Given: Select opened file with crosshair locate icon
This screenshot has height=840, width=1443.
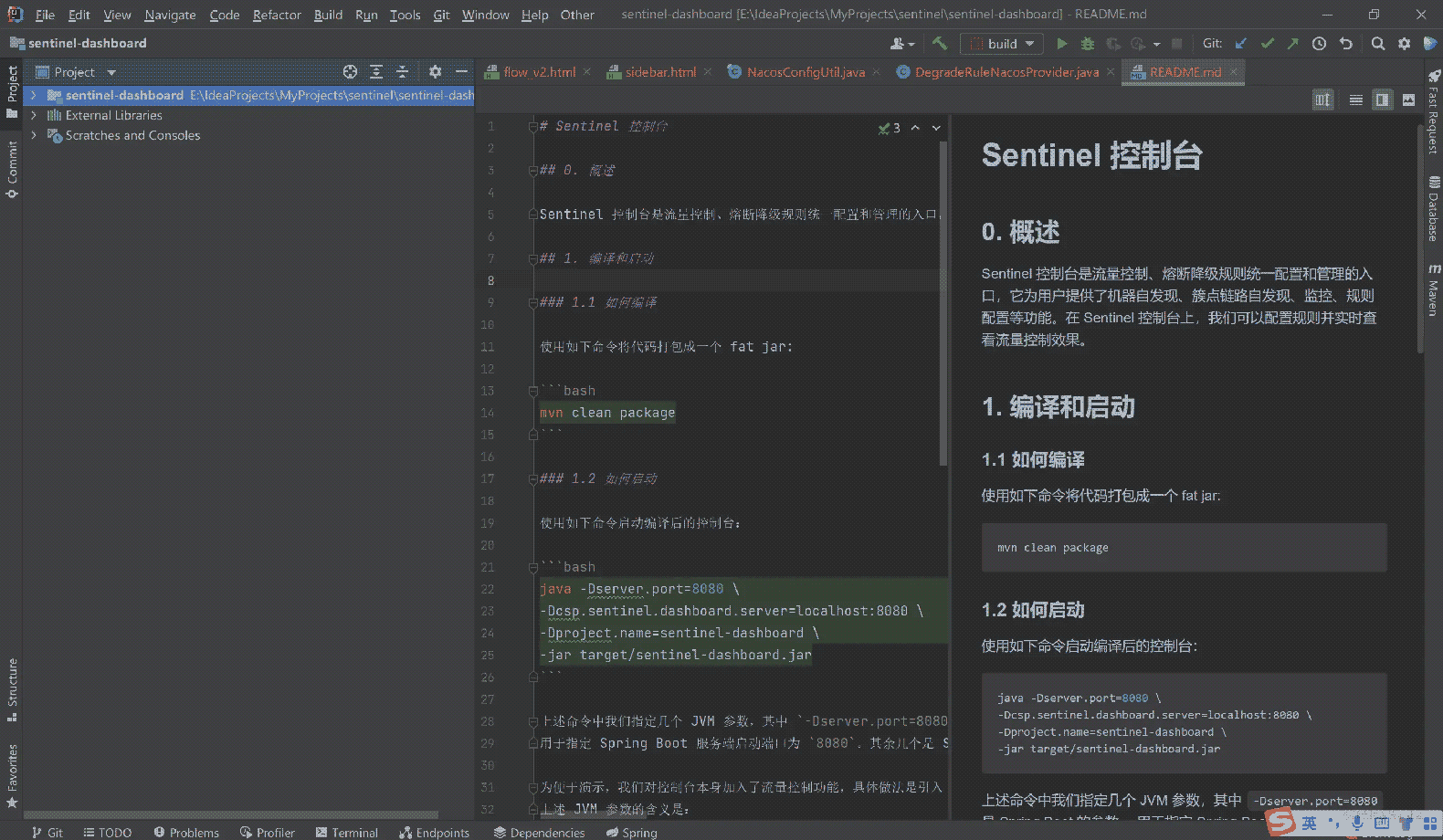Looking at the screenshot, I should [x=350, y=72].
